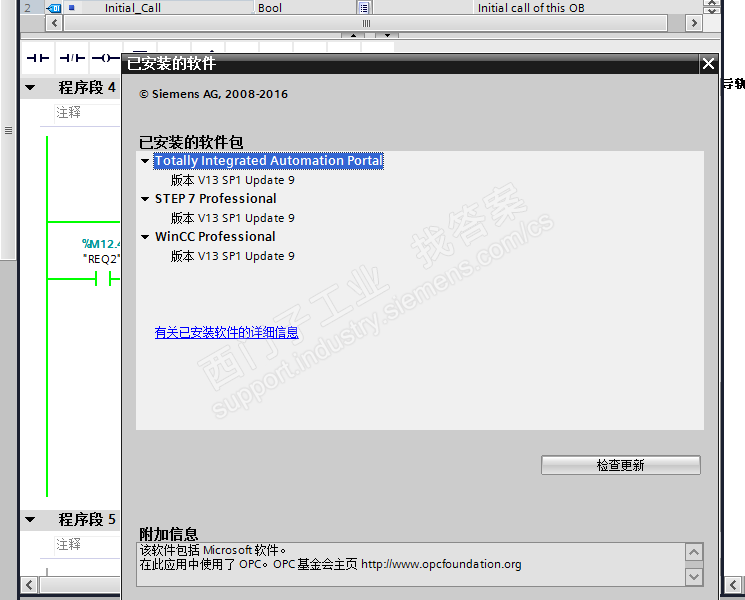The width and height of the screenshot is (745, 600).
Task: Select STEP 7 Professional item
Action: tap(215, 199)
